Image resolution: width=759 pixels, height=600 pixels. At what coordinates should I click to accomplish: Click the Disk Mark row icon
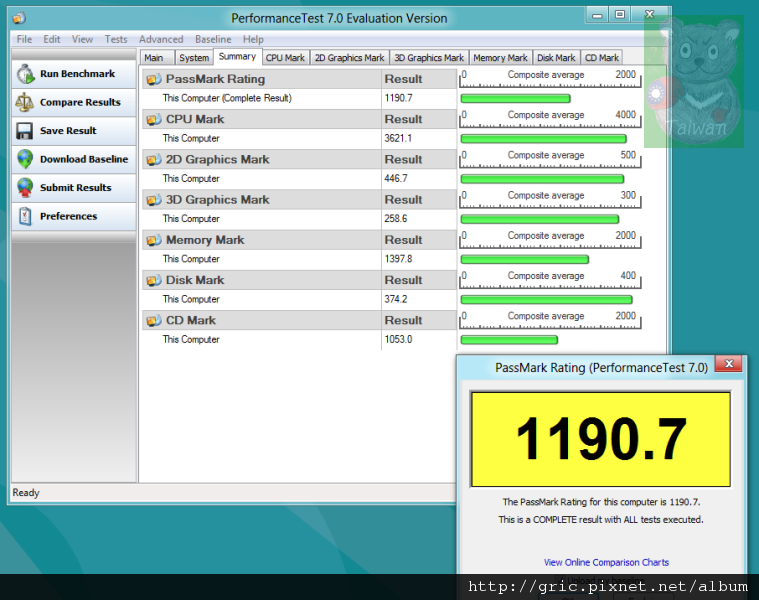[154, 280]
